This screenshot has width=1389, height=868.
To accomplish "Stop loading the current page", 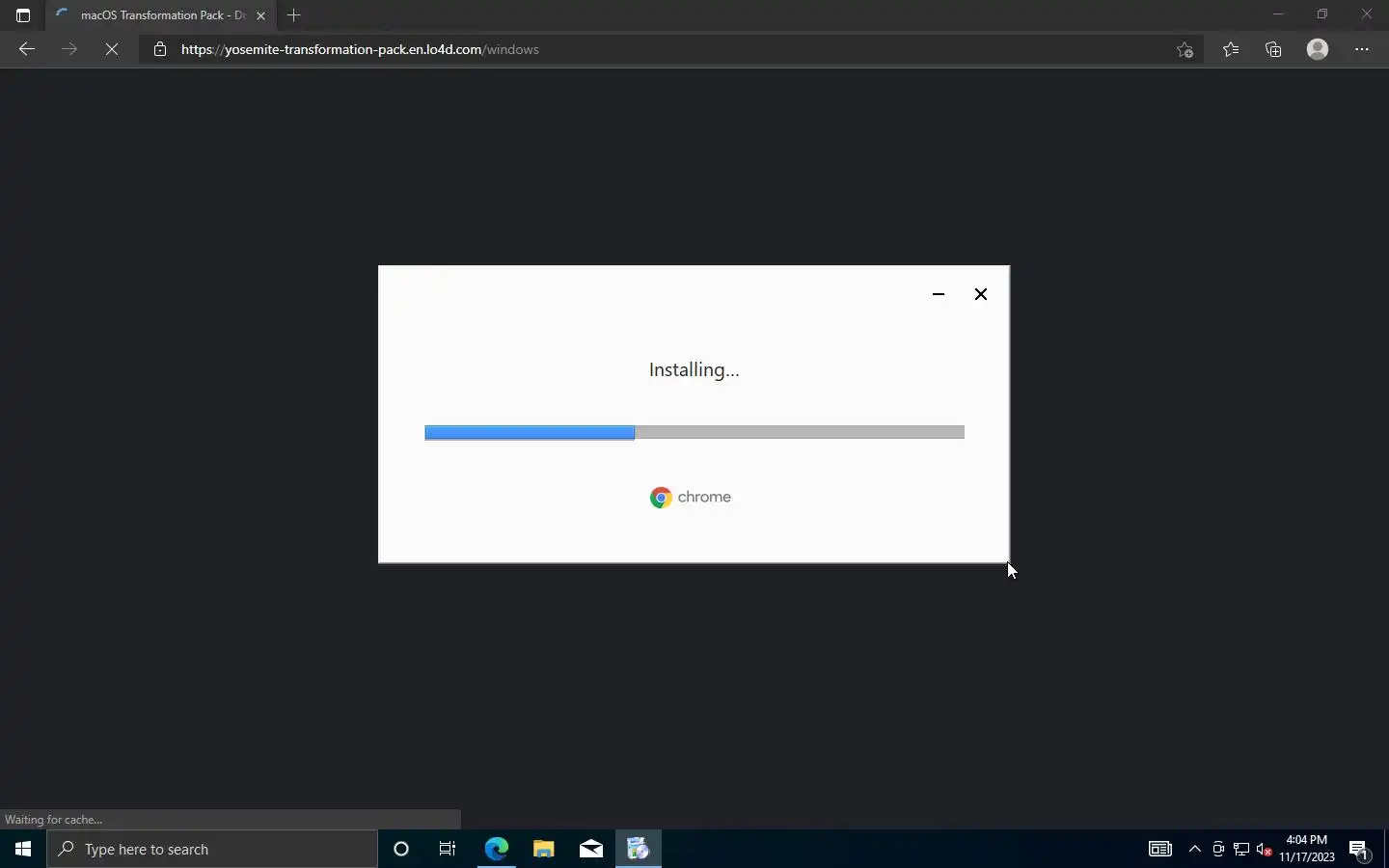I will [x=112, y=49].
